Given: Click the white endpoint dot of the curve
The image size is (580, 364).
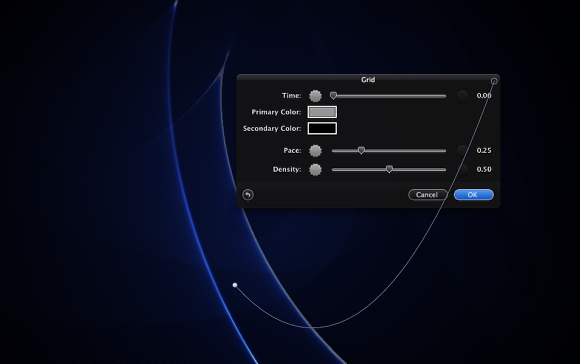Looking at the screenshot, I should pyautogui.click(x=235, y=285).
